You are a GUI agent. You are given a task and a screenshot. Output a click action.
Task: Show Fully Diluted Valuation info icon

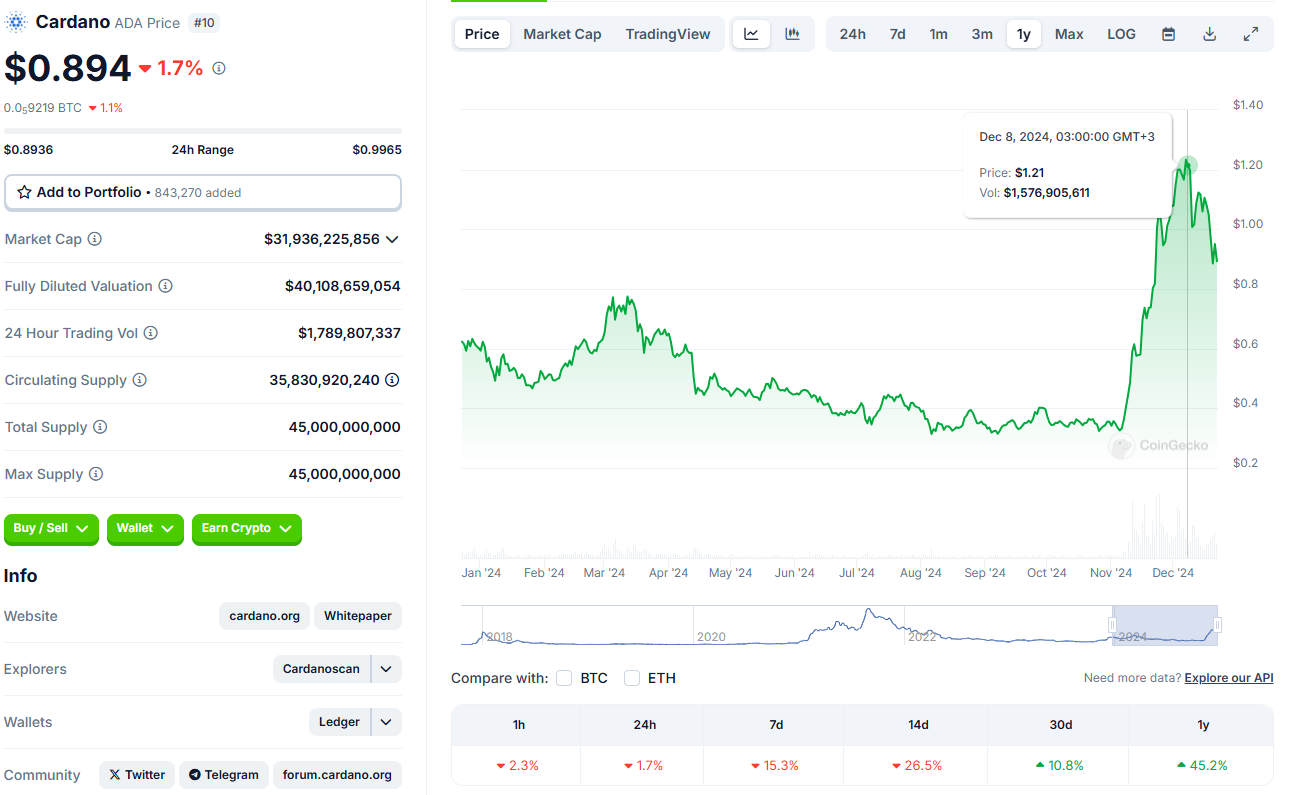pos(166,286)
